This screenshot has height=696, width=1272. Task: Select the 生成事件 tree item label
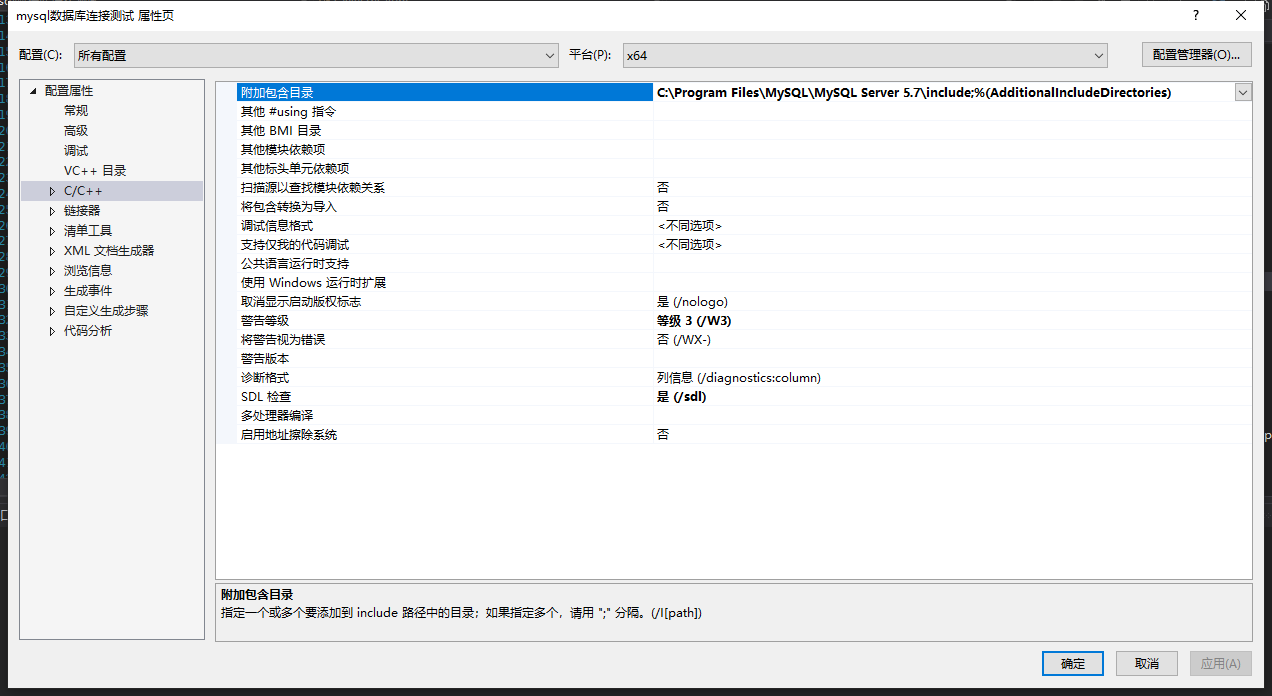pos(88,290)
